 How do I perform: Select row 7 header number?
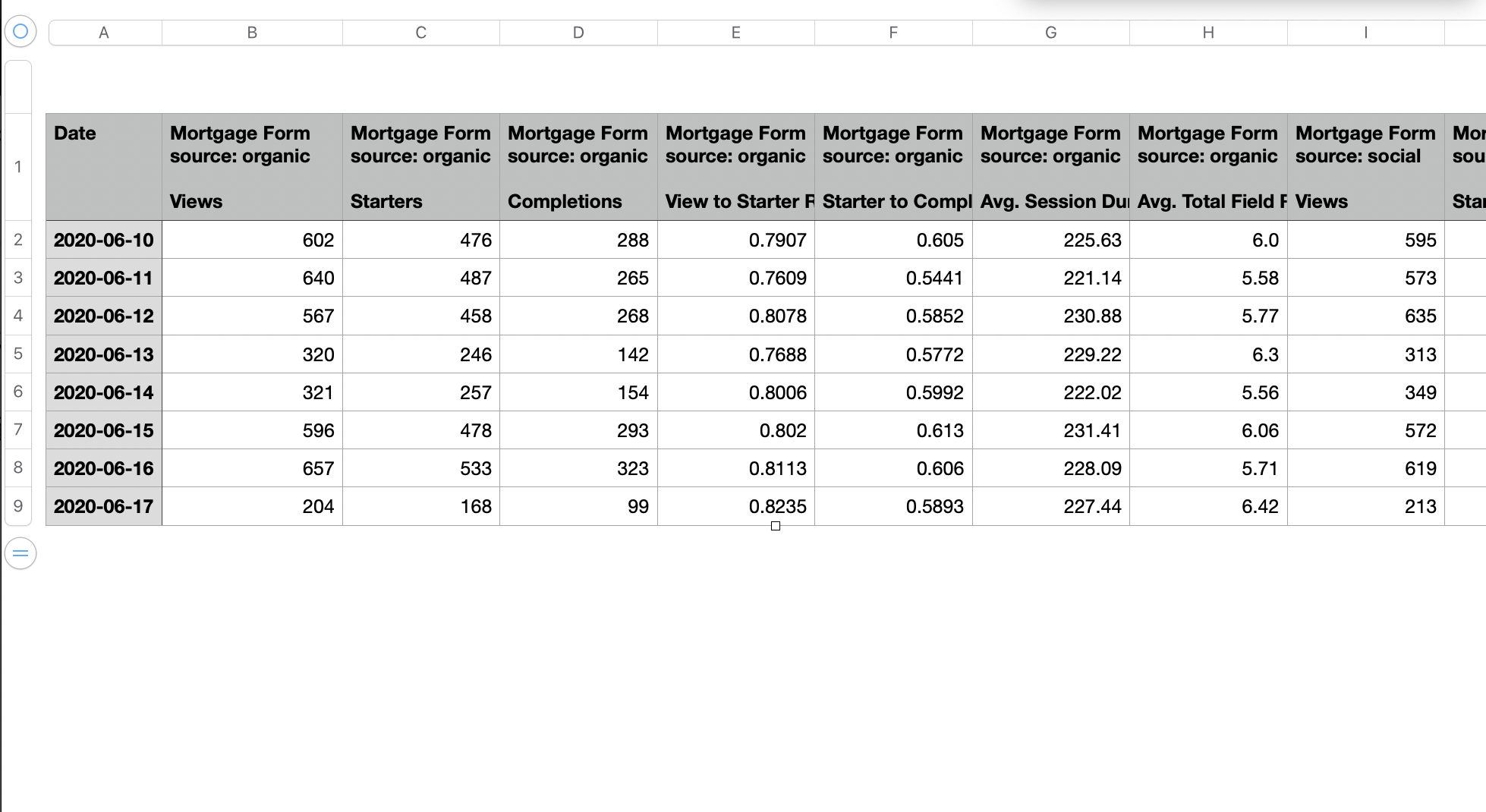18,430
